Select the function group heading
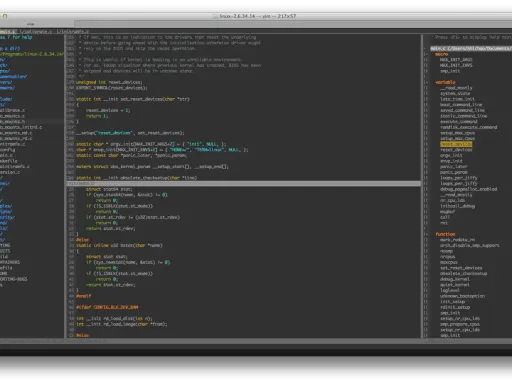 445,234
